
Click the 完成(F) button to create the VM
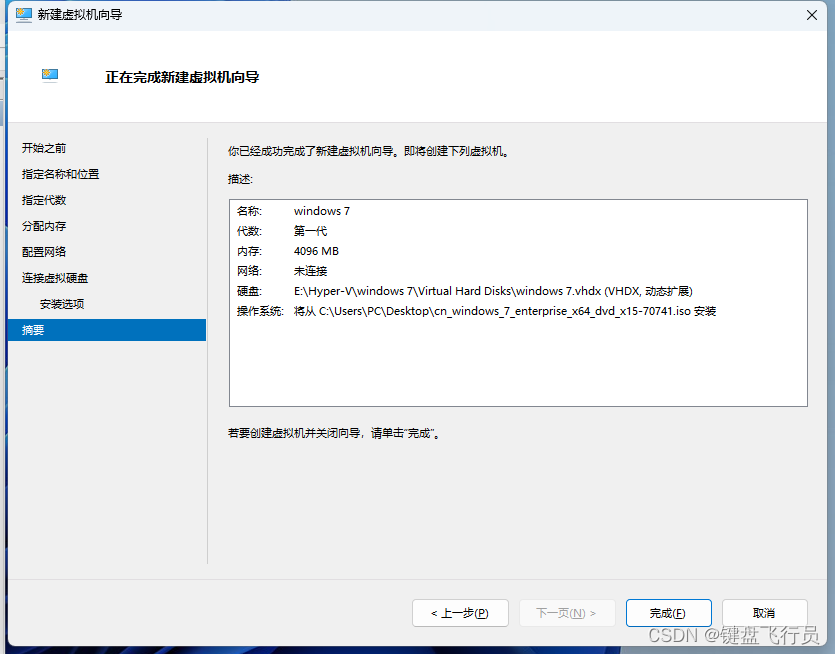668,612
